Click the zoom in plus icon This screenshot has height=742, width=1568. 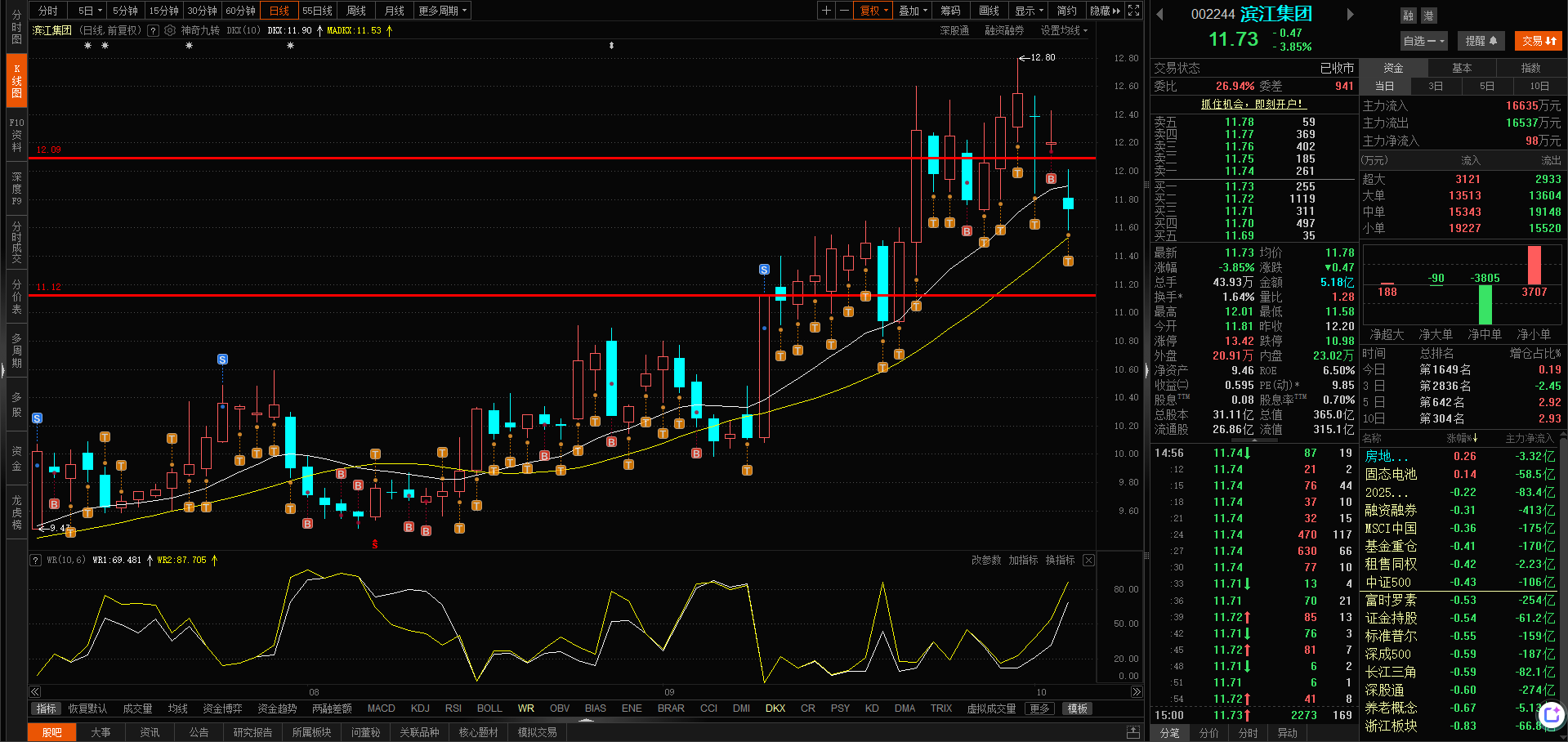pos(826,11)
